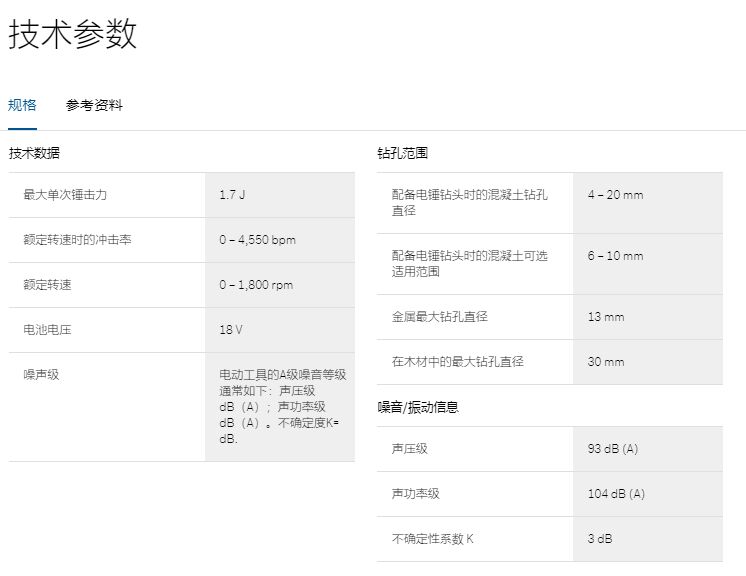Viewport: 746px width, 576px height.
Task: Click the 1.7 J value cell
Action: click(x=232, y=195)
